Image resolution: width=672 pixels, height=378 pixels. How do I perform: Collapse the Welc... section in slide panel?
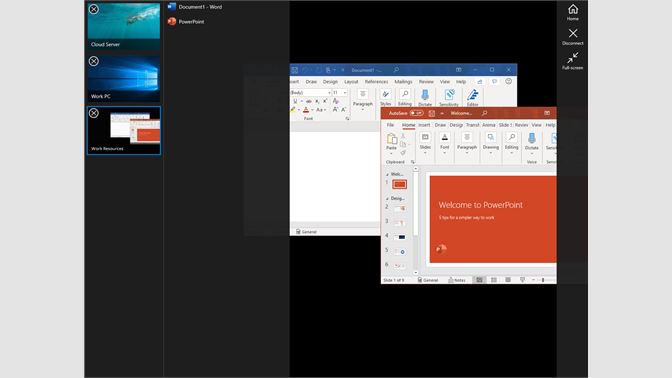click(x=387, y=174)
